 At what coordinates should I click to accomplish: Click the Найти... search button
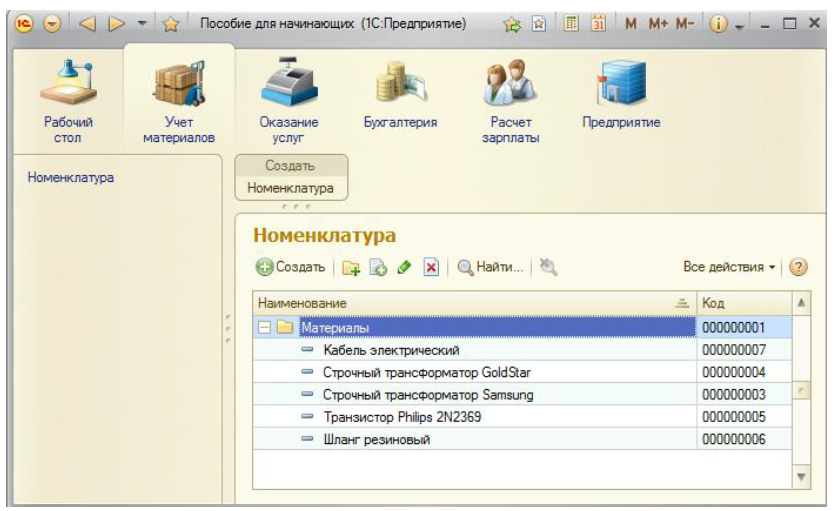pos(490,267)
